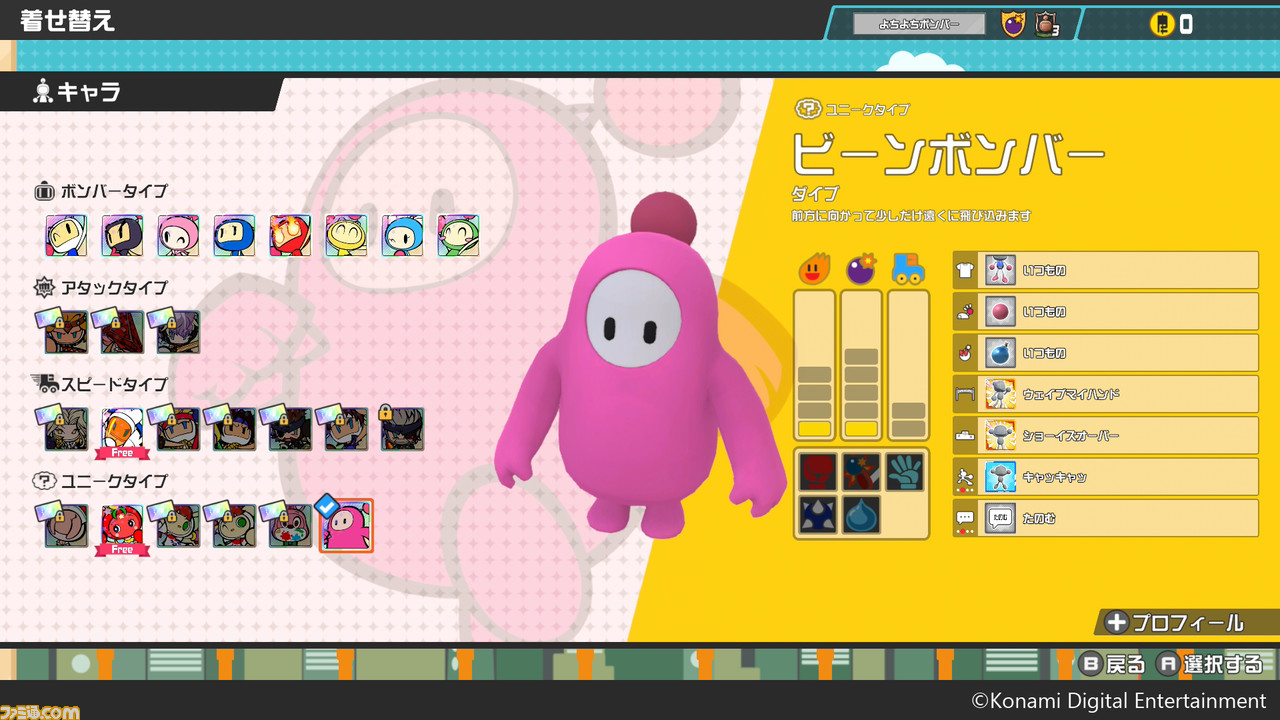Screen dimensions: 1280x720
Task: Click the ユニークタイプ section heading on left
Action: pos(101,481)
